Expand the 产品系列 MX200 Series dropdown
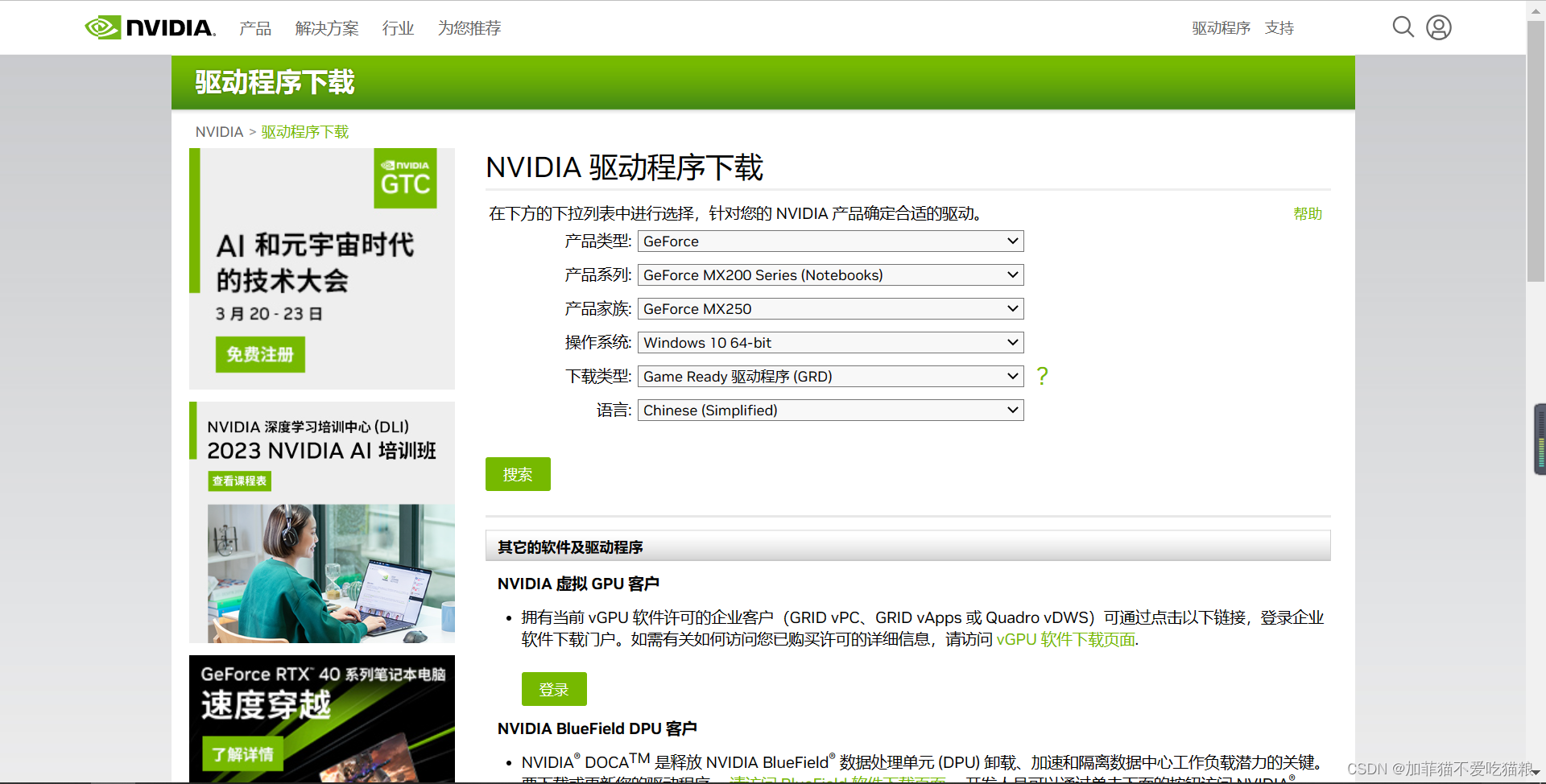The image size is (1546, 784). (x=830, y=275)
